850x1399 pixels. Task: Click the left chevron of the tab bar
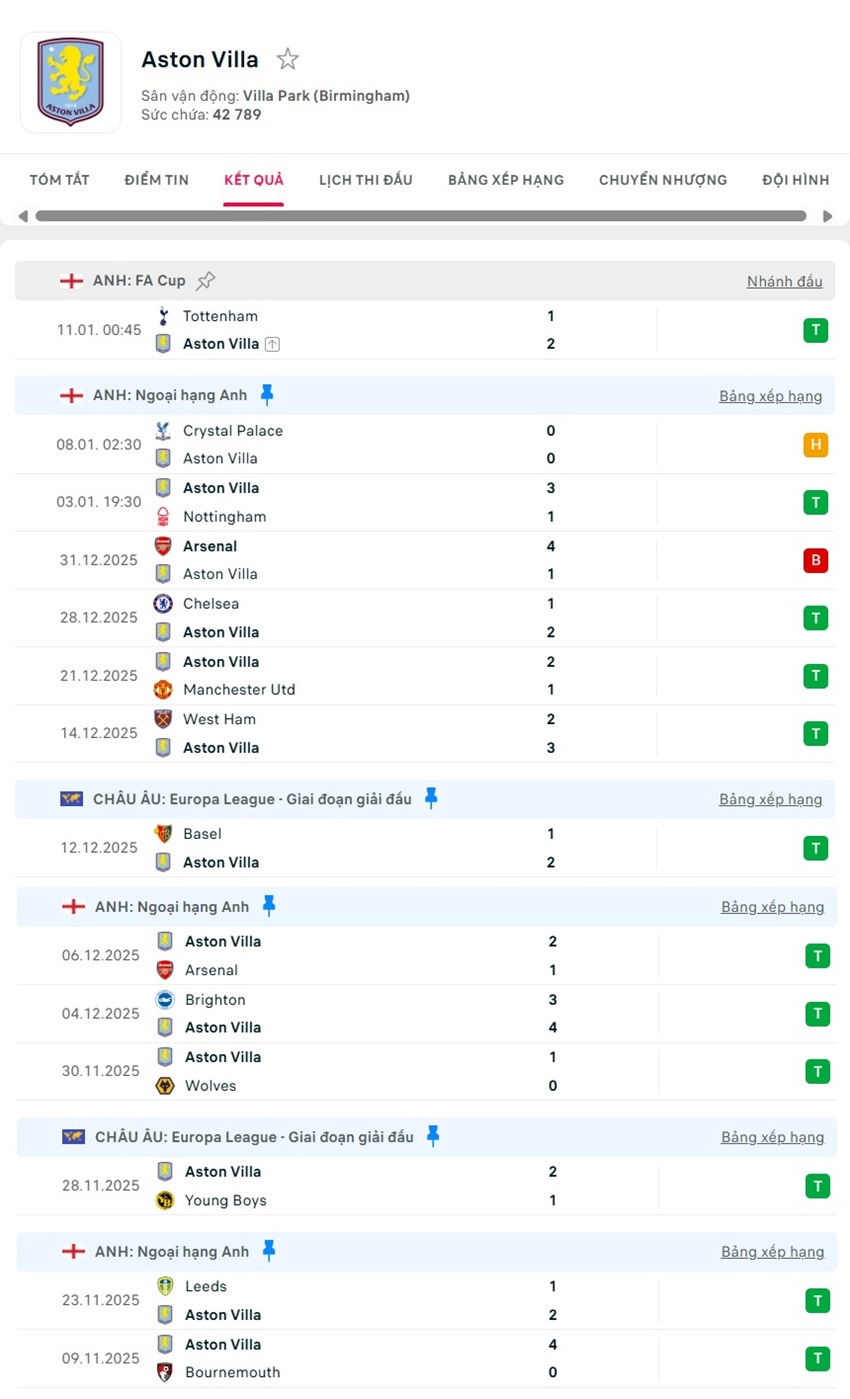(x=22, y=215)
